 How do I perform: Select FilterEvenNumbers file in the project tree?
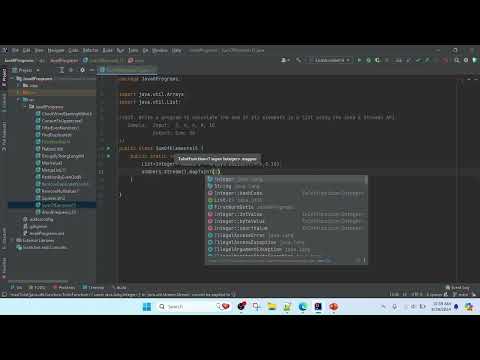(60, 128)
